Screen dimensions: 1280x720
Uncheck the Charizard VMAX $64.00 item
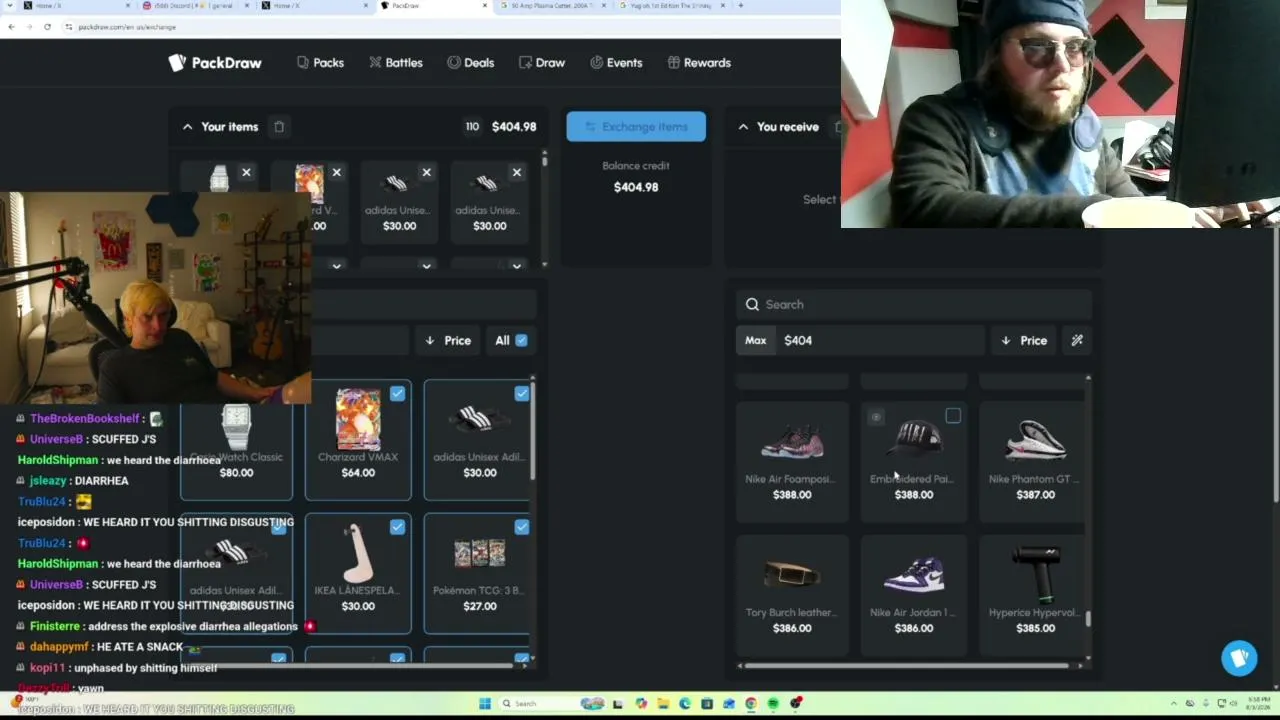coord(398,394)
